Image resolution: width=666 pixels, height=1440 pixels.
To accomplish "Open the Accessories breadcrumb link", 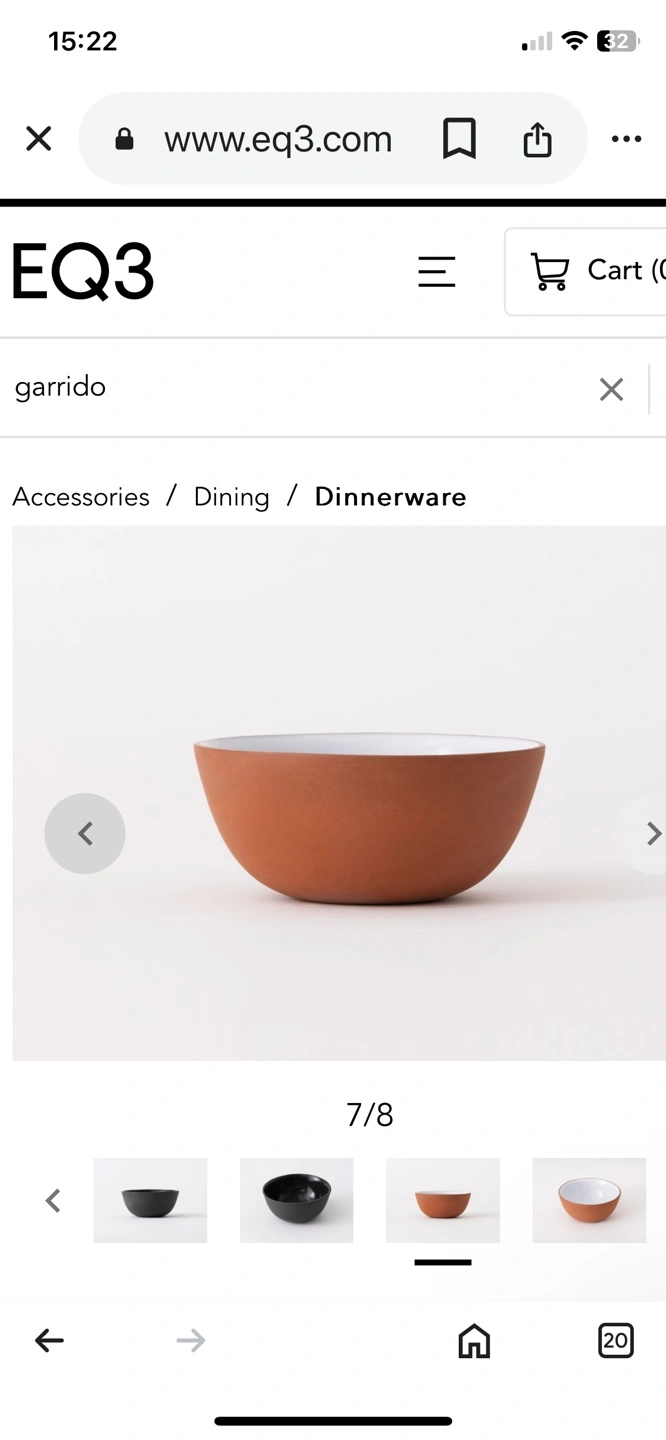I will click(81, 497).
